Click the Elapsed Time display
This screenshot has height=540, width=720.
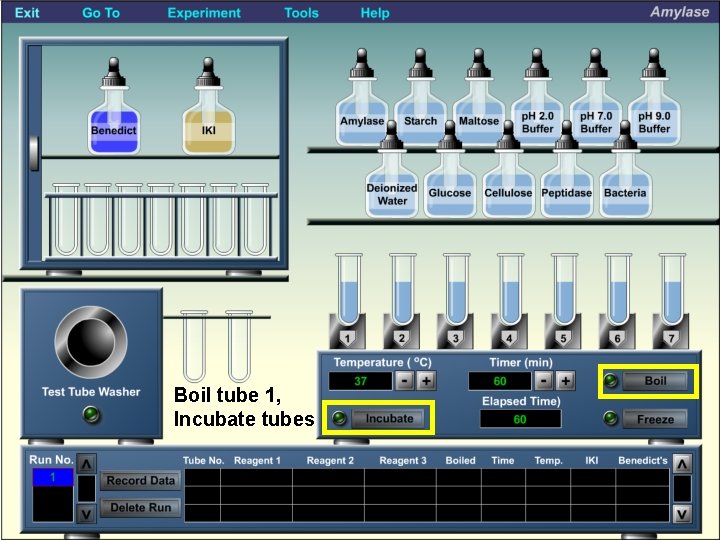coord(520,419)
